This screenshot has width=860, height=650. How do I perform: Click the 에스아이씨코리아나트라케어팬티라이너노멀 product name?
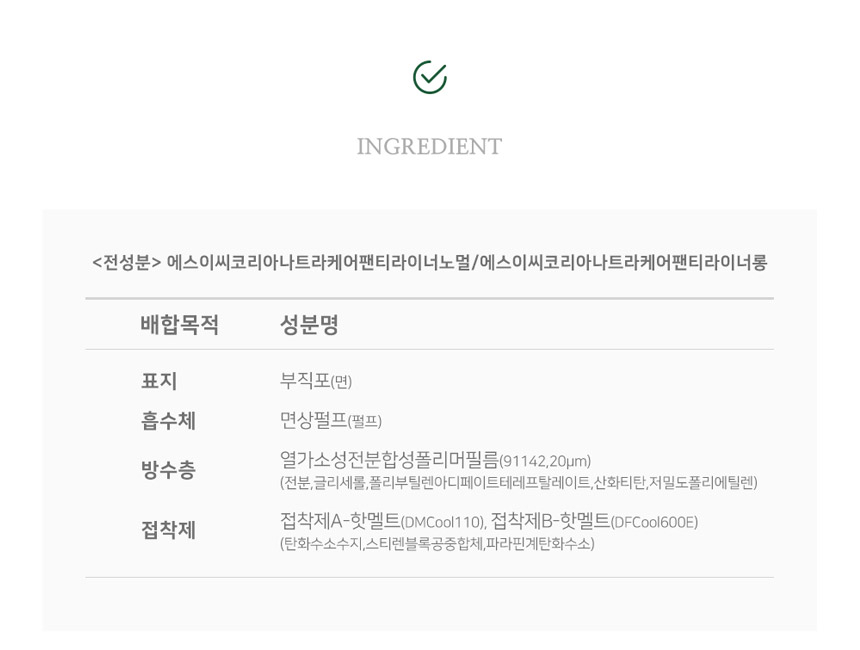(318, 263)
